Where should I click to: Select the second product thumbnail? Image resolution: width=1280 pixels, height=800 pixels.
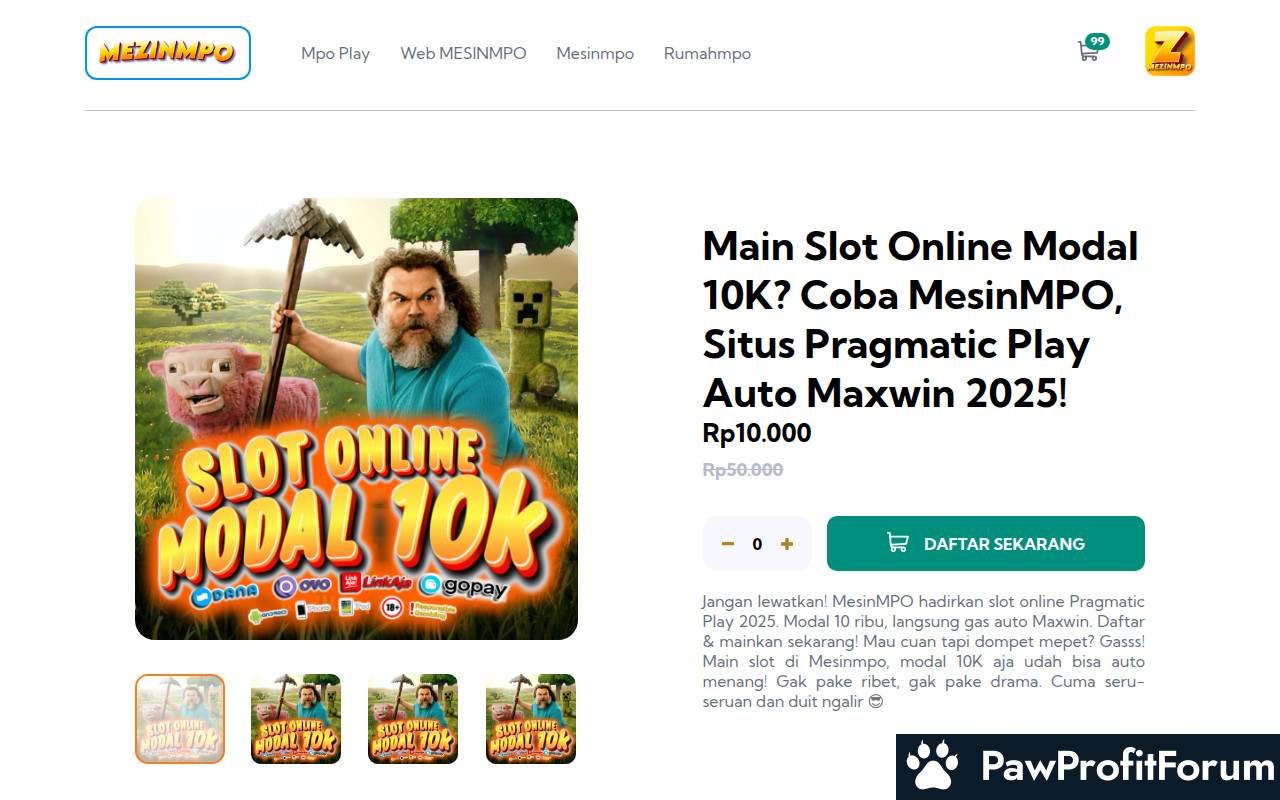coord(296,719)
